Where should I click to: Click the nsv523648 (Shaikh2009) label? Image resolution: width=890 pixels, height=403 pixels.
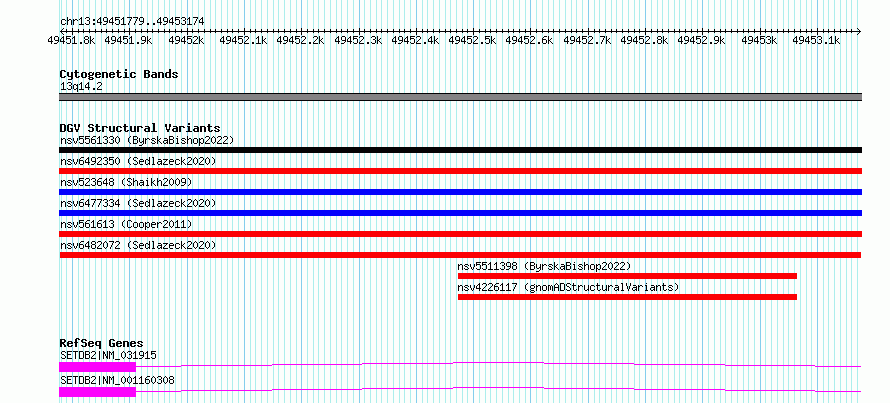126,182
